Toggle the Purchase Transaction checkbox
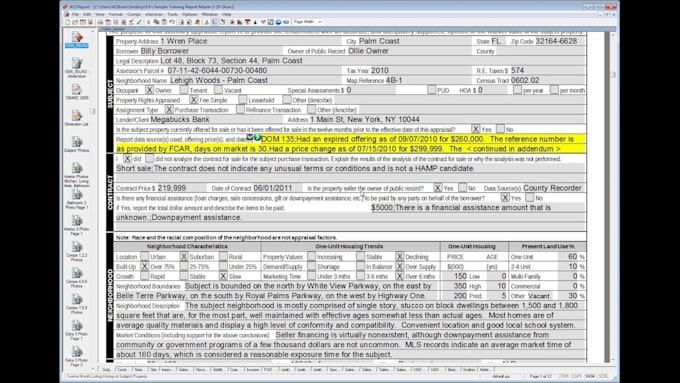680x383 pixels. tap(169, 110)
